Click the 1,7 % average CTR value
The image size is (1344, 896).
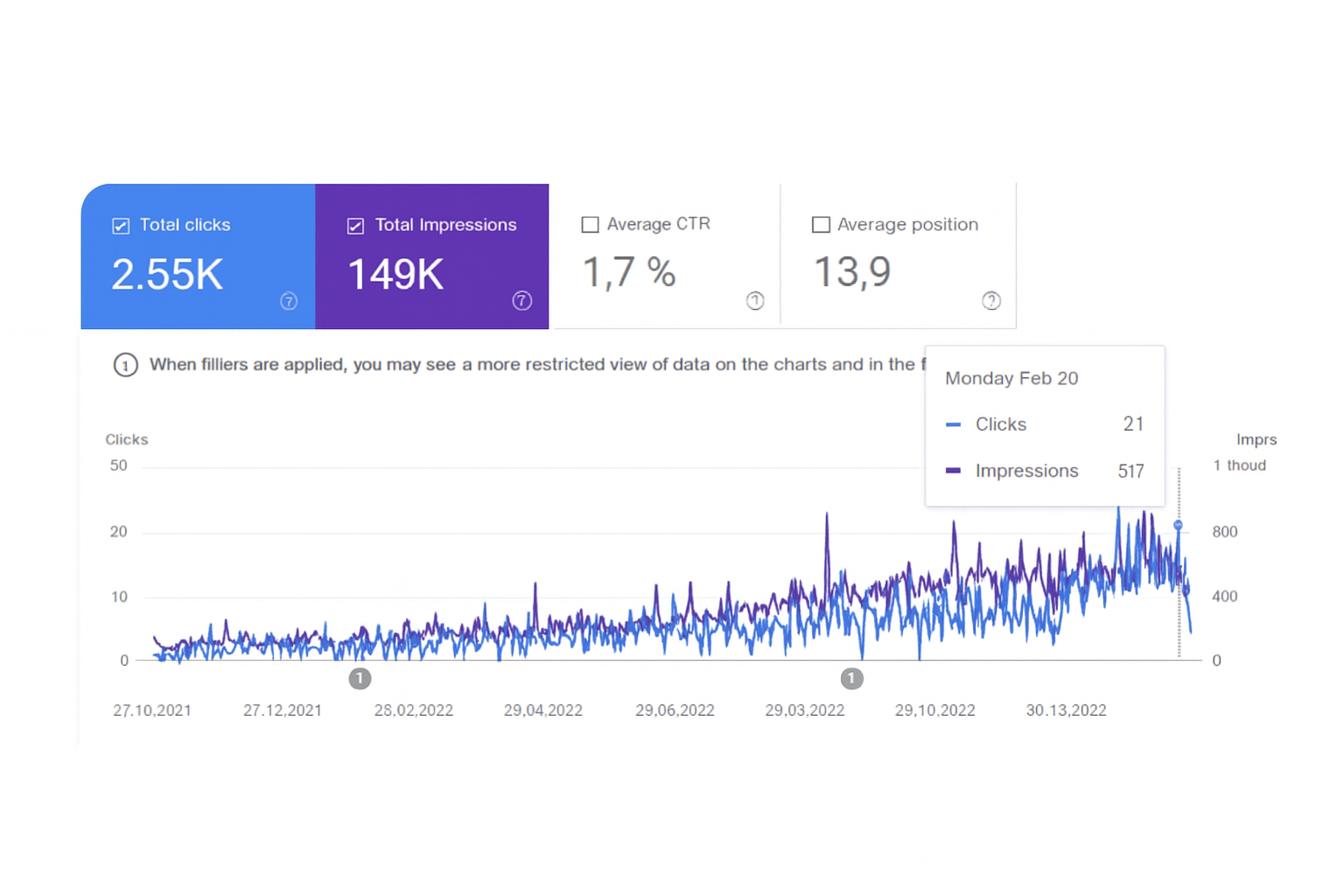(x=629, y=272)
